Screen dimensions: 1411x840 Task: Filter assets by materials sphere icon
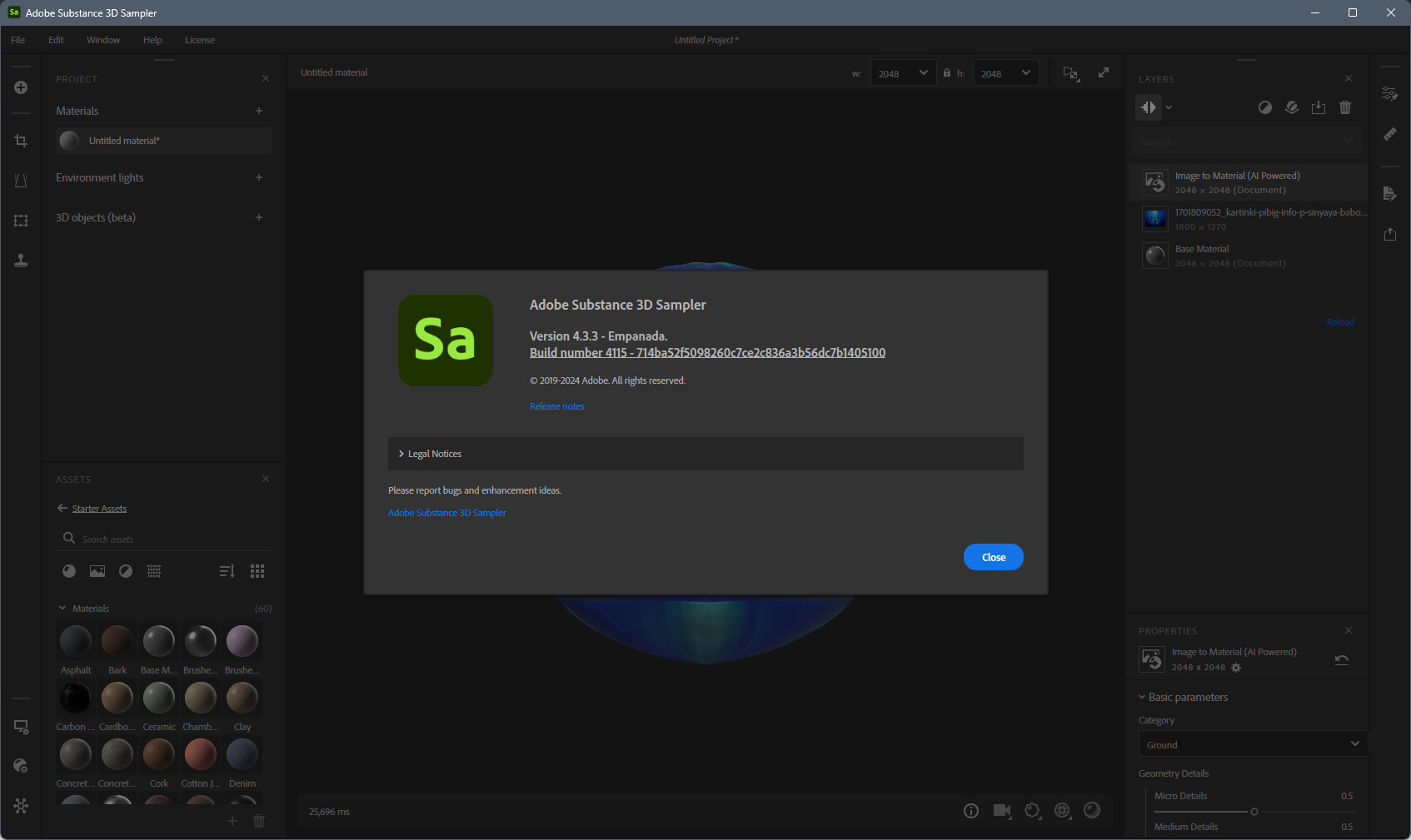click(x=69, y=571)
